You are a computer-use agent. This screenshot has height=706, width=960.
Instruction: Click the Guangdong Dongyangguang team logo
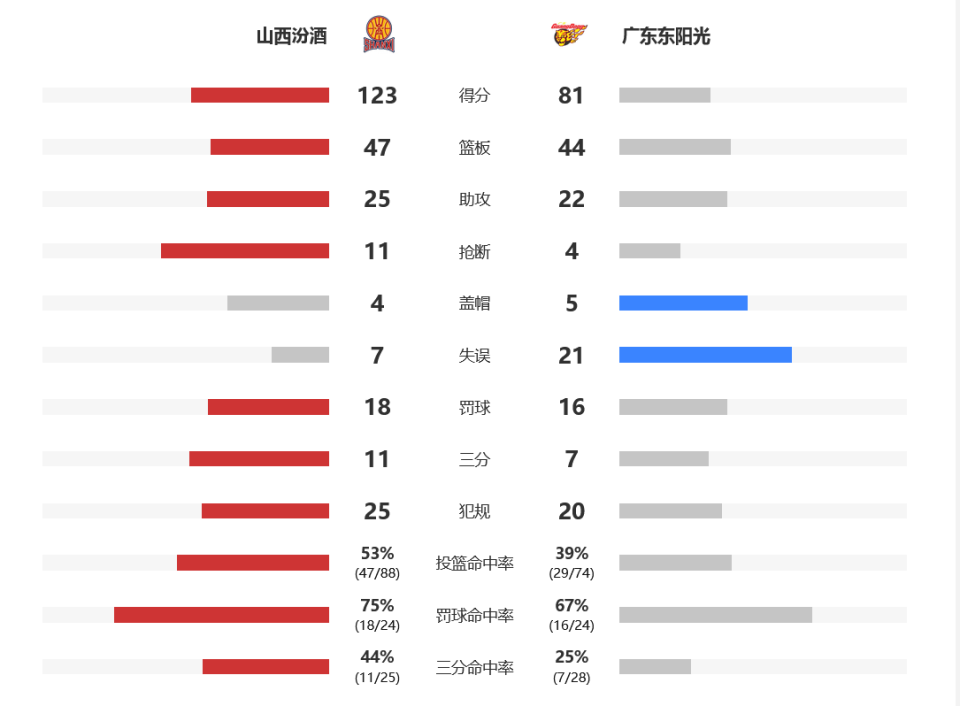(x=569, y=35)
